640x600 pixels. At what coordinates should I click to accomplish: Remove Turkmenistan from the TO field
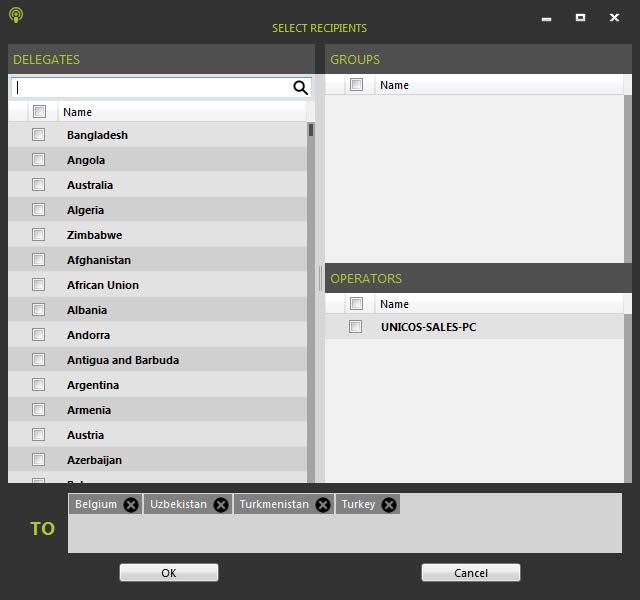pos(322,505)
